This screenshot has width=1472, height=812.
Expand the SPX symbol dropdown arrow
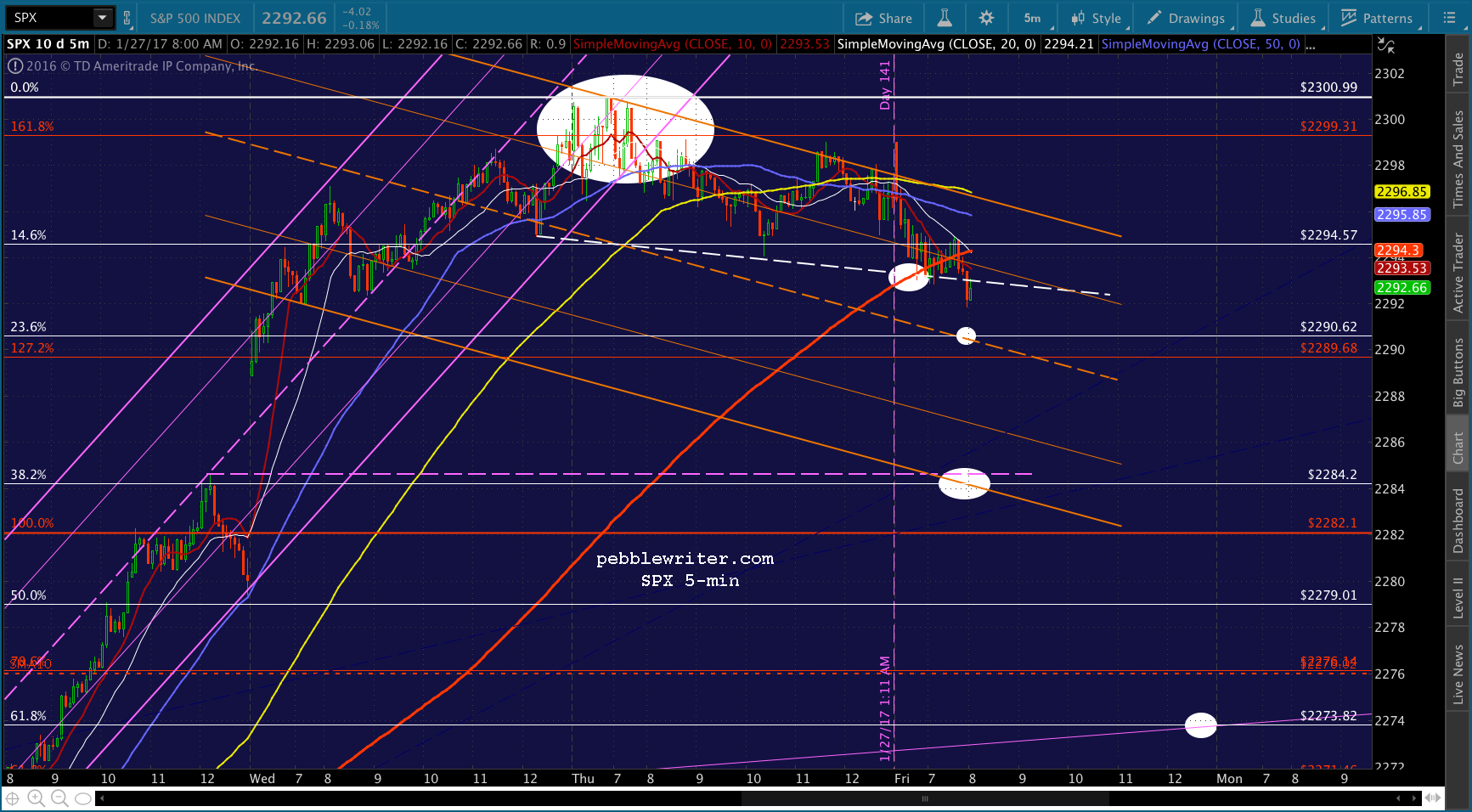(103, 18)
